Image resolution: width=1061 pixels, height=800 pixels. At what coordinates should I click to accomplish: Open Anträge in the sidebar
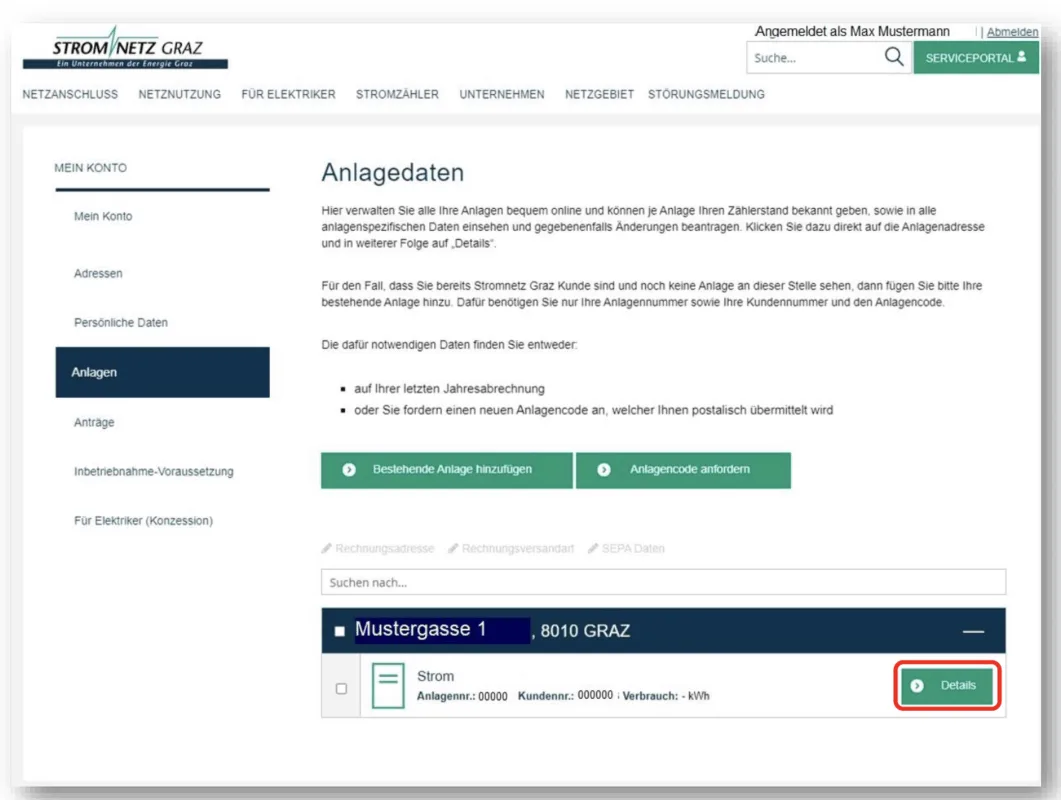pyautogui.click(x=94, y=422)
